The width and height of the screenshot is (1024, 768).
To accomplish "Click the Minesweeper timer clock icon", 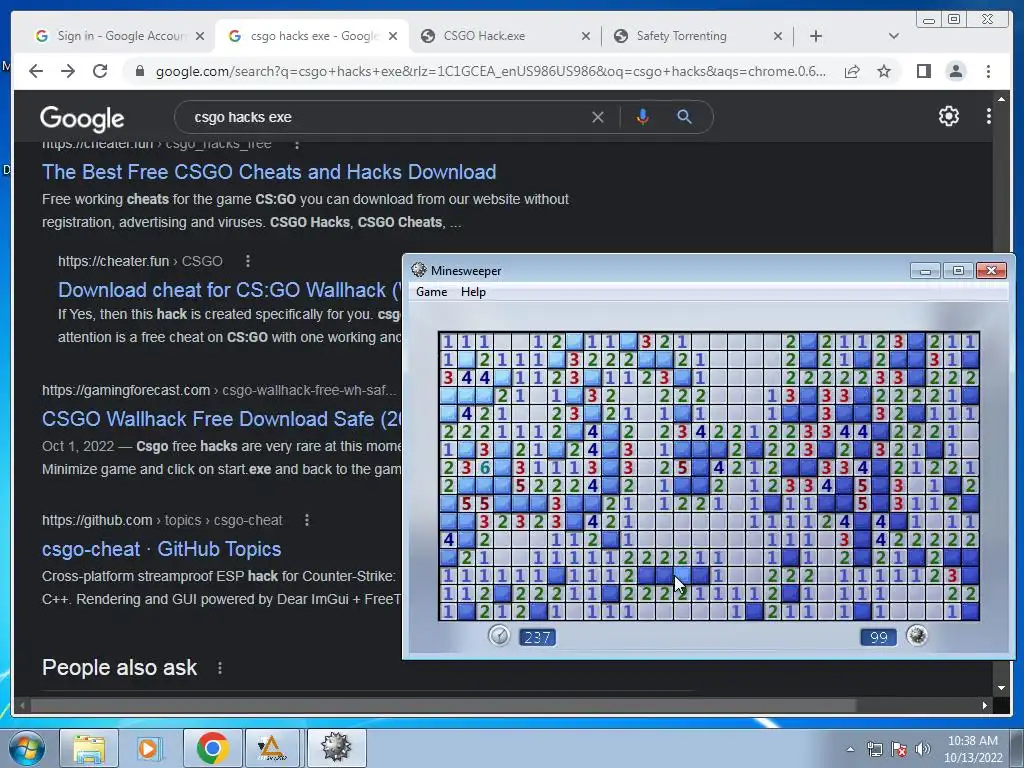I will [499, 635].
